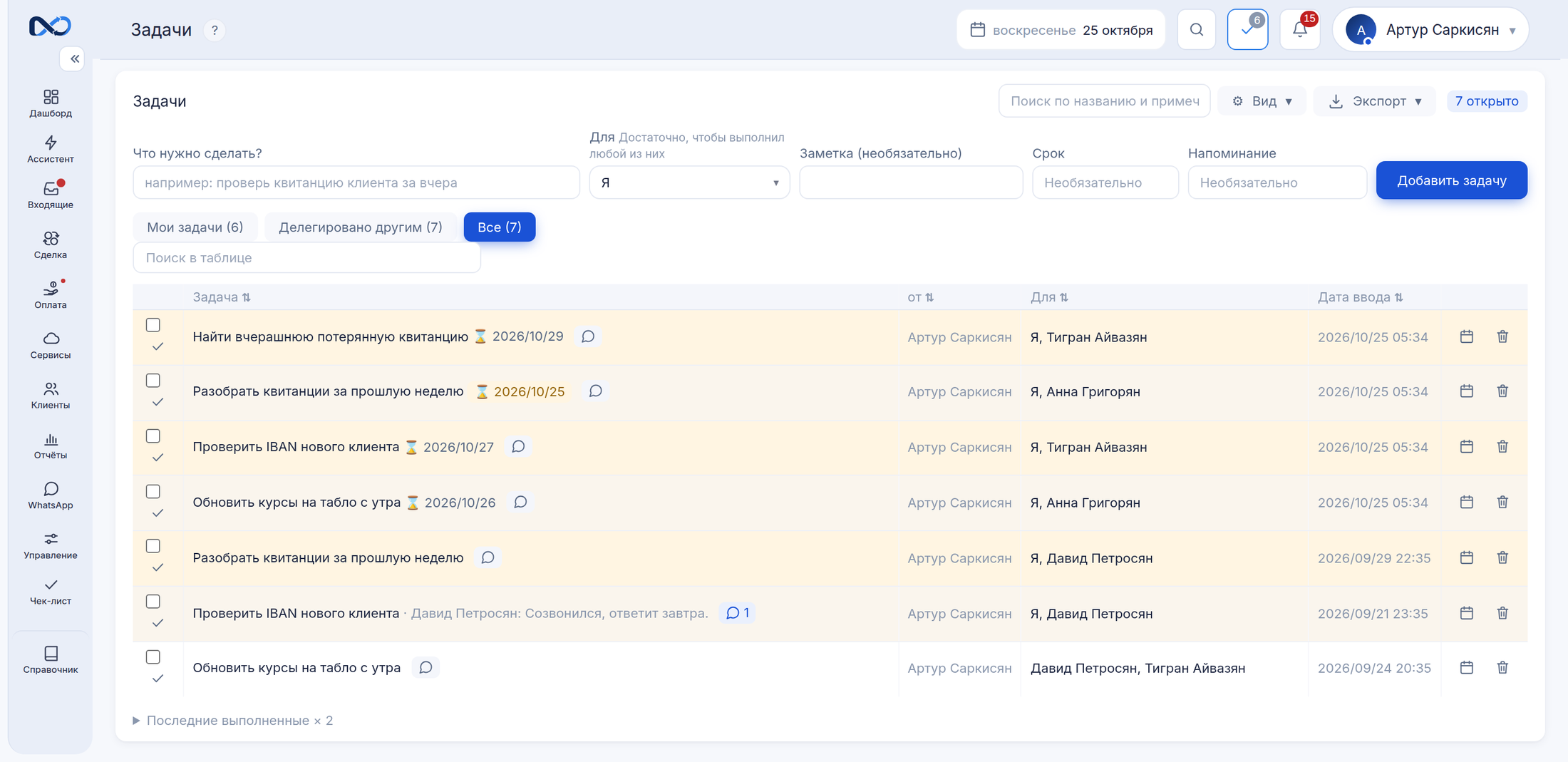Tick the checkbox for the task due 2026/10/25
1568x762 pixels.
(x=153, y=381)
